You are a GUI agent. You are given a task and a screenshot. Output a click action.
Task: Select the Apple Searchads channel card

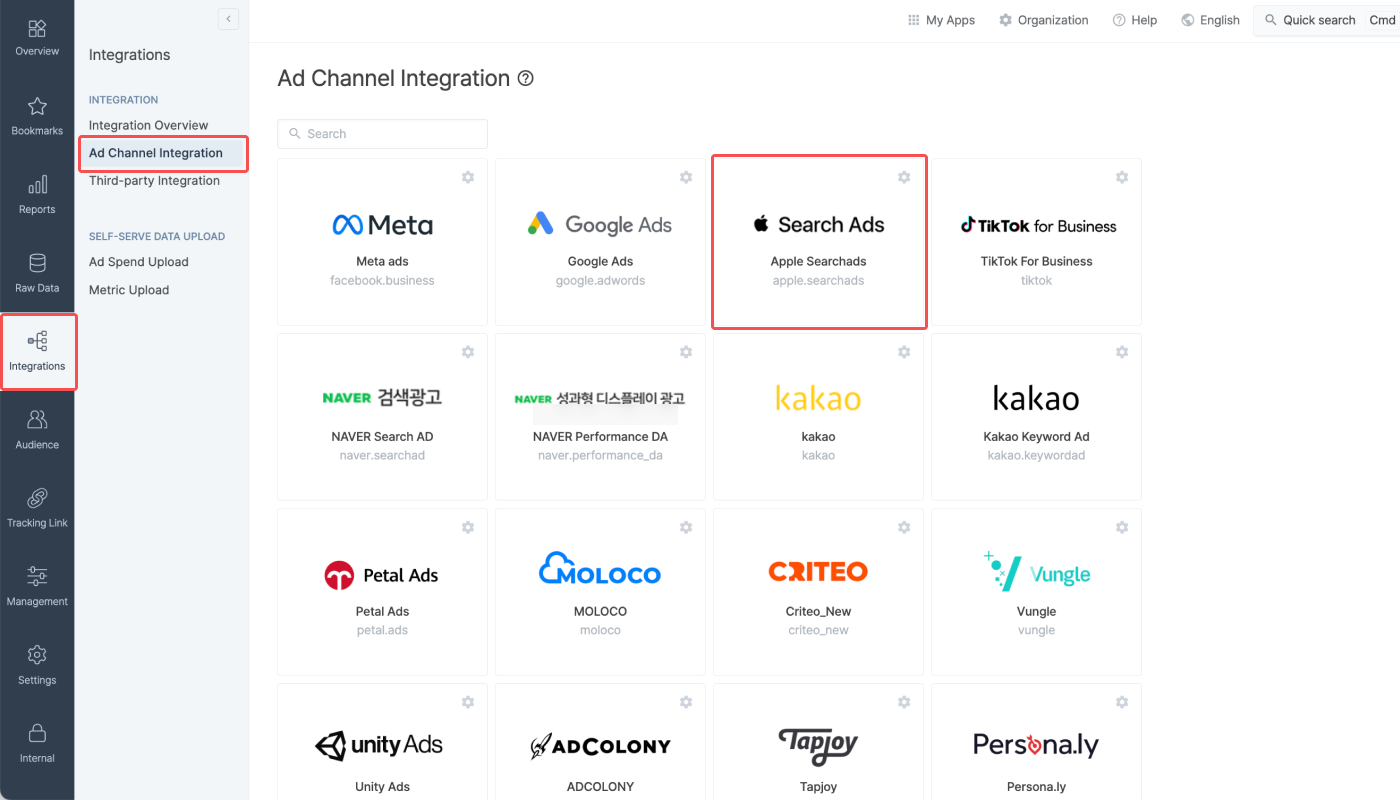(x=819, y=242)
